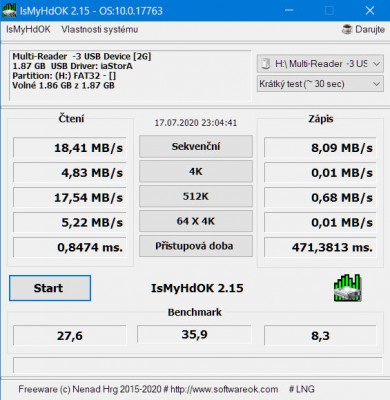Click the Přístupová doba button
This screenshot has height=400, width=390.
pyautogui.click(x=196, y=246)
